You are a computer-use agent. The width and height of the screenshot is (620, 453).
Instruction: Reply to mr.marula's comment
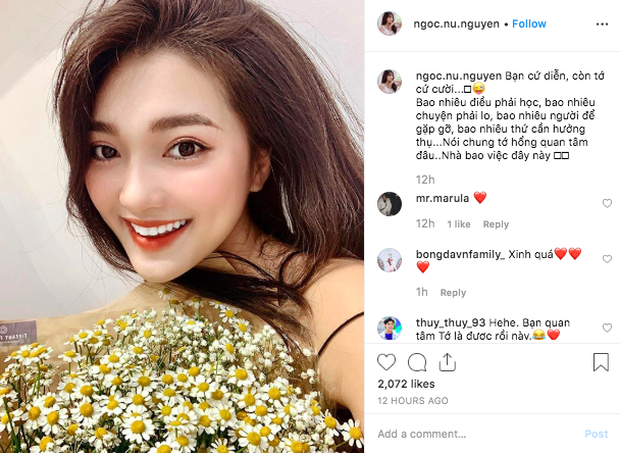click(x=496, y=225)
